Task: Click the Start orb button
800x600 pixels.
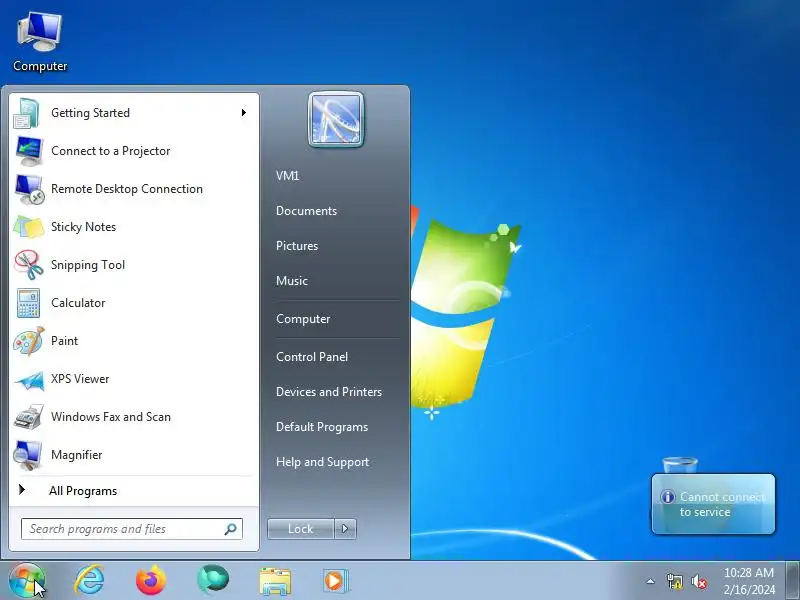Action: 27,581
